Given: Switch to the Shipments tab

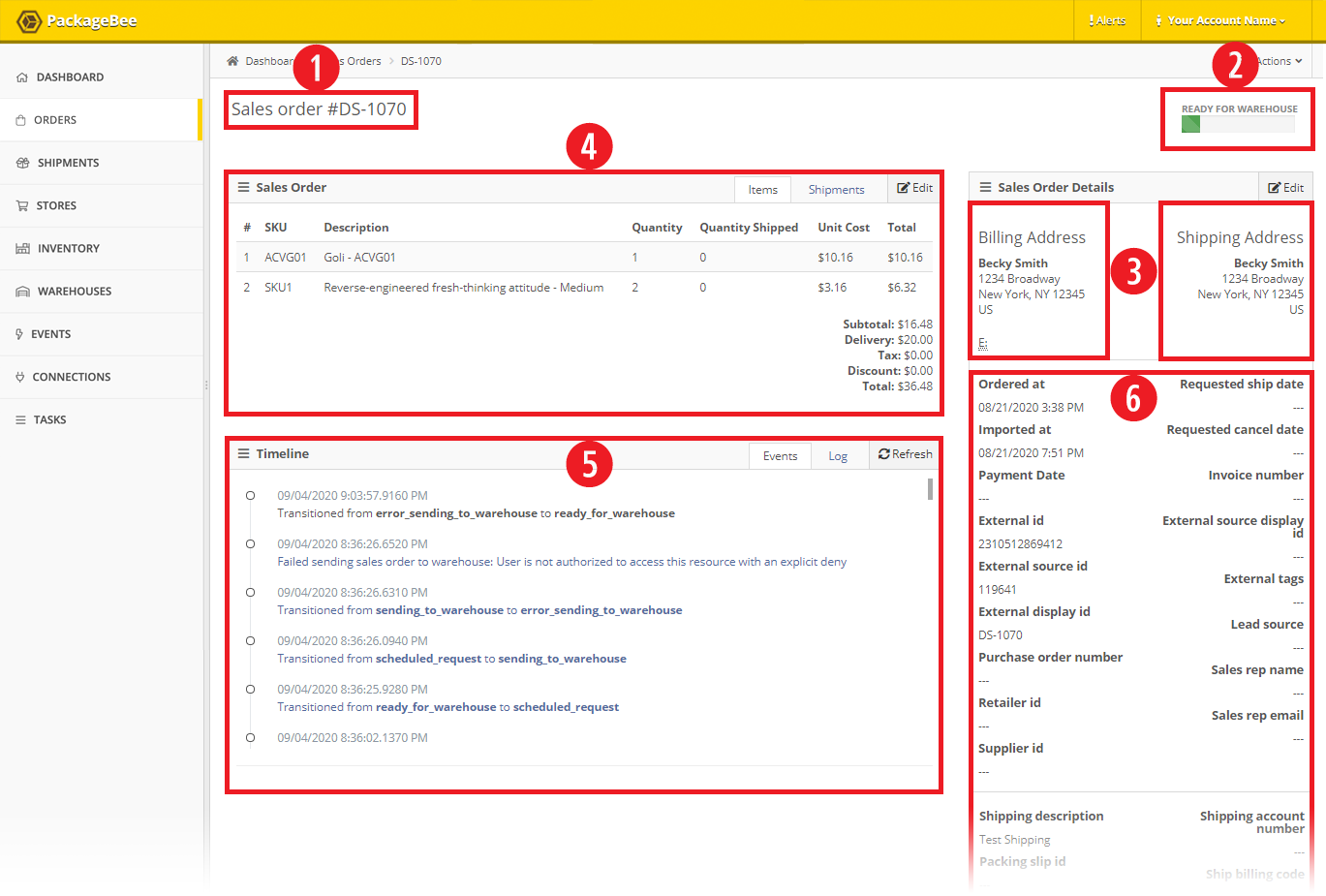Looking at the screenshot, I should pos(836,190).
